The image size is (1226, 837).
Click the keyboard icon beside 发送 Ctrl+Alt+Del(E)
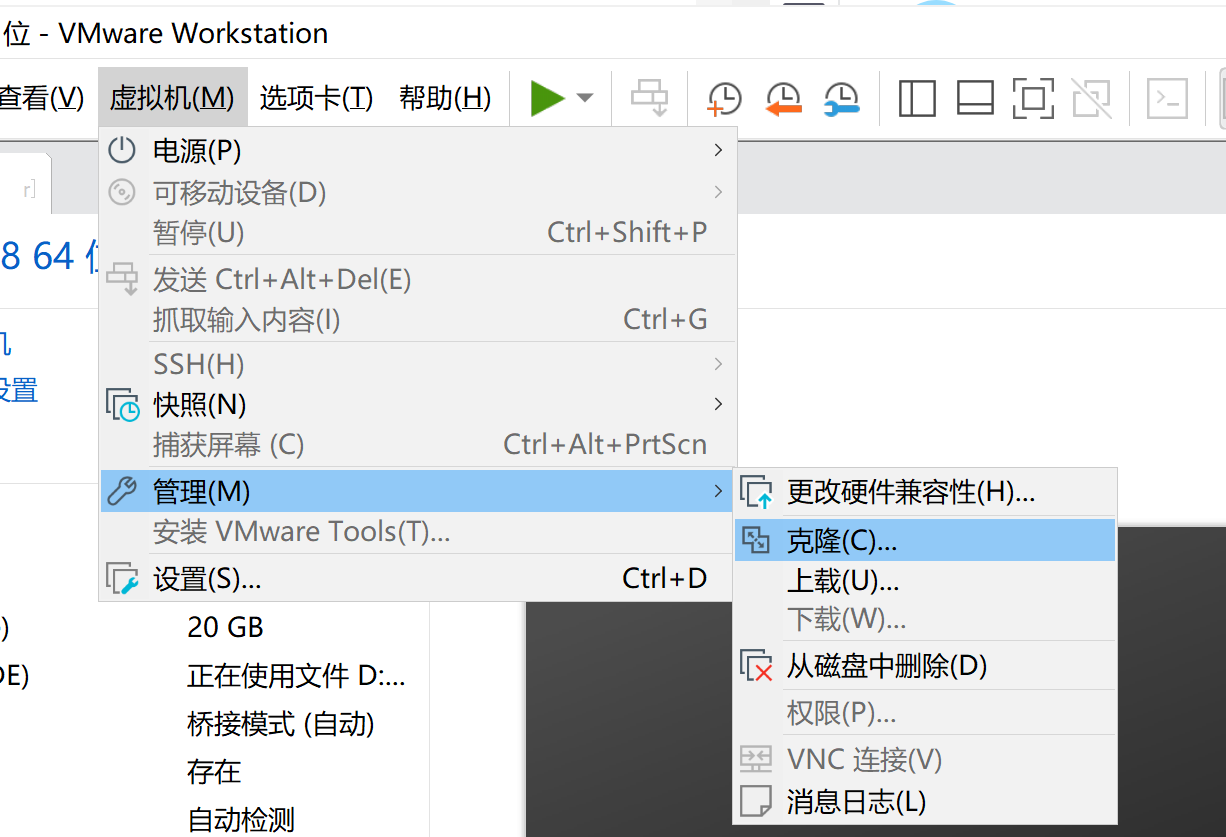tap(123, 279)
